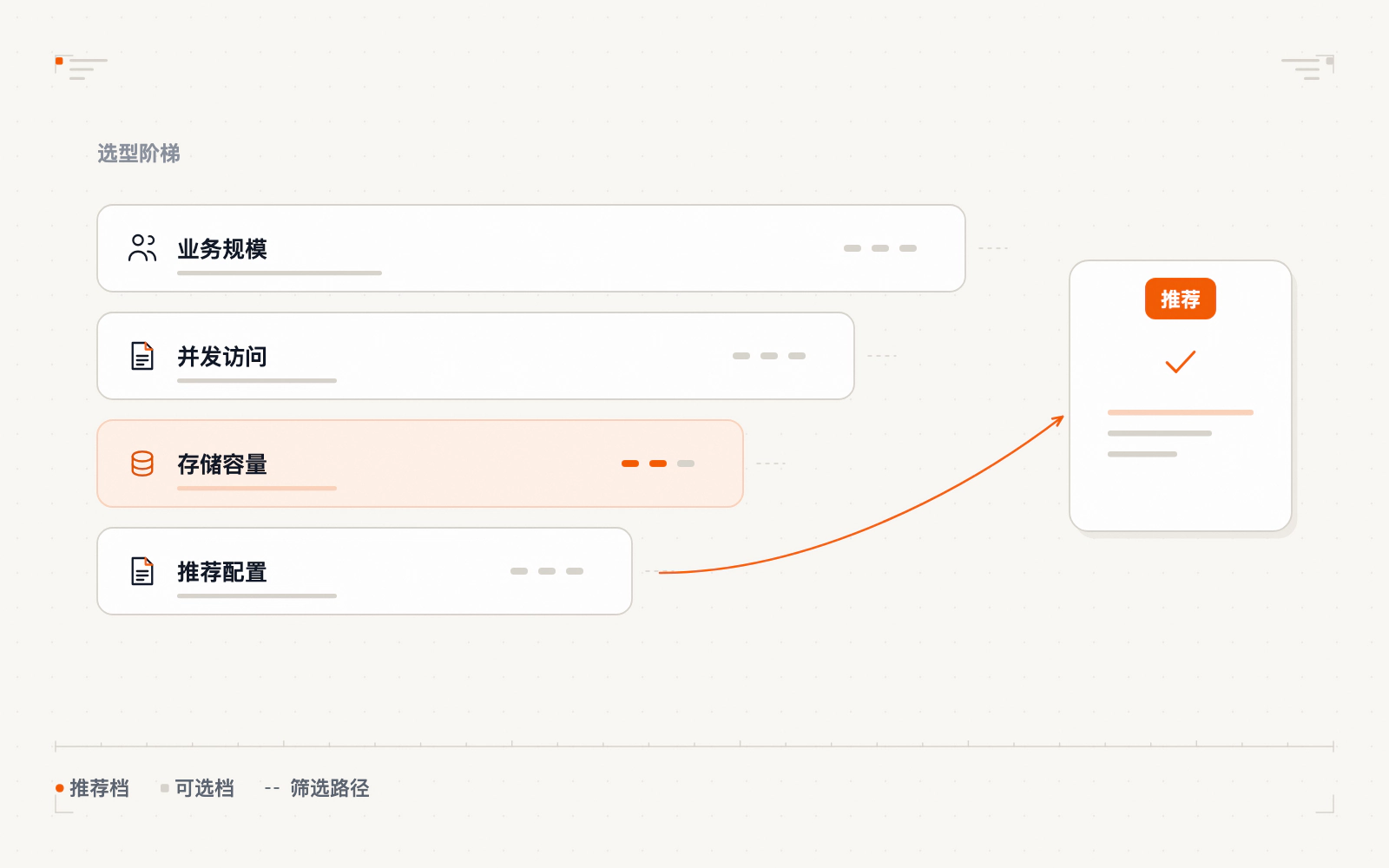Click the three-dash indicator in the 业务规模 row
The height and width of the screenshot is (868, 1389).
(880, 248)
